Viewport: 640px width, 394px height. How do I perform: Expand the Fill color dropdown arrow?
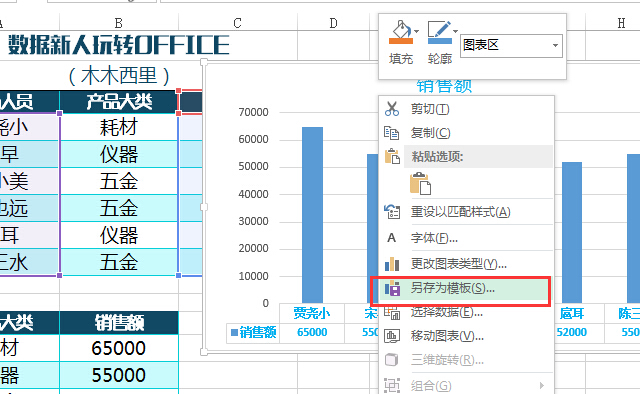(x=416, y=31)
